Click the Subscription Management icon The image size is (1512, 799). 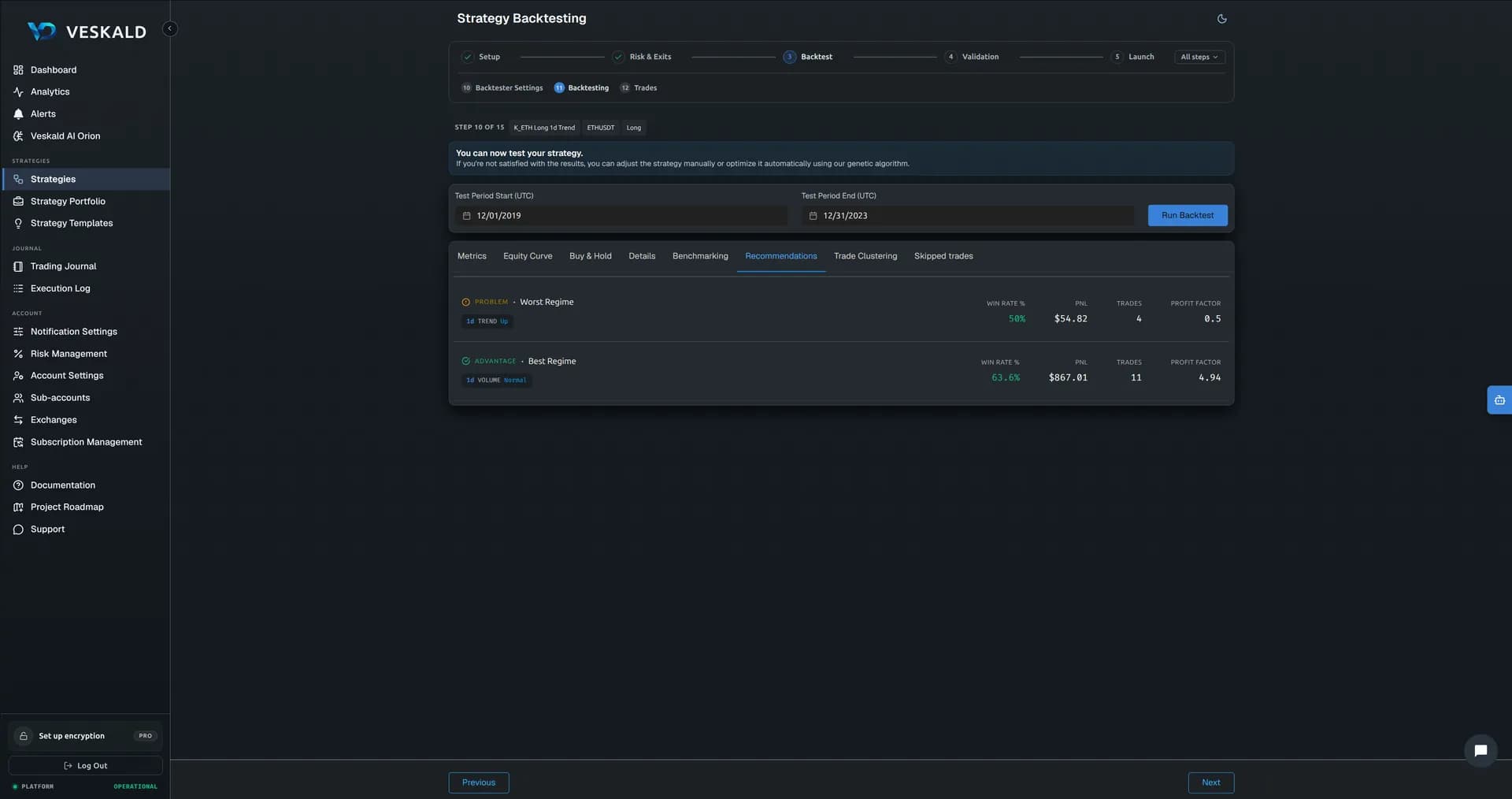[18, 442]
